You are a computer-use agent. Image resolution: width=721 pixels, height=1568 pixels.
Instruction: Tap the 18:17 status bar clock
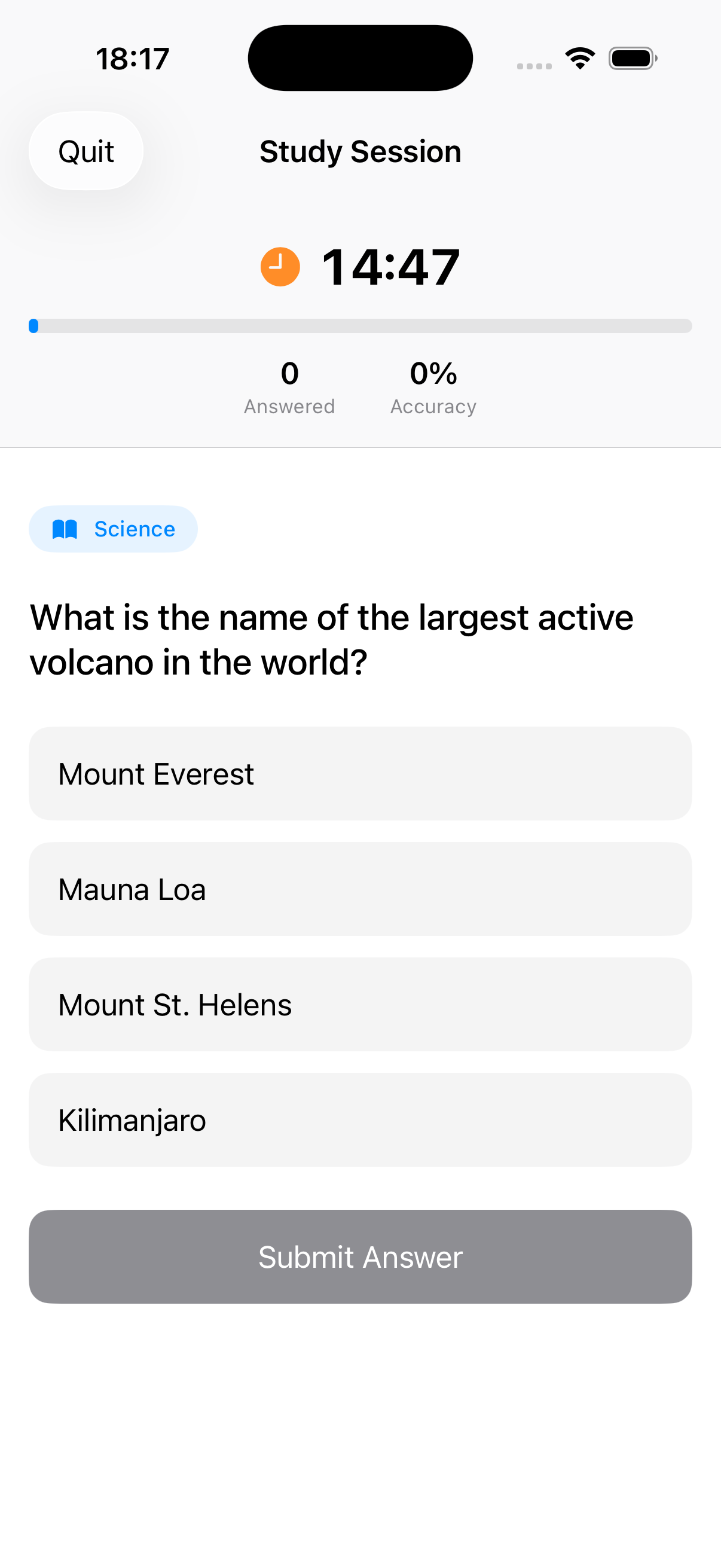coord(133,59)
